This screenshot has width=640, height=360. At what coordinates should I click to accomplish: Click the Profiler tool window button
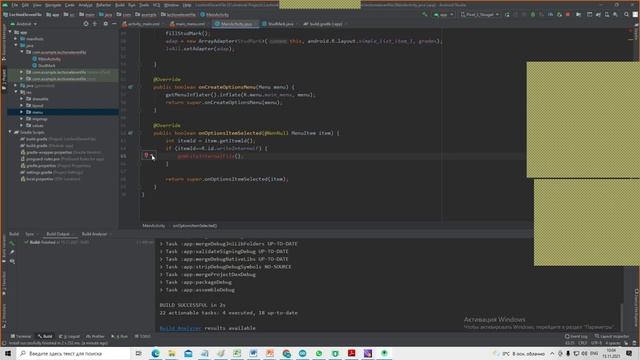coord(96,336)
